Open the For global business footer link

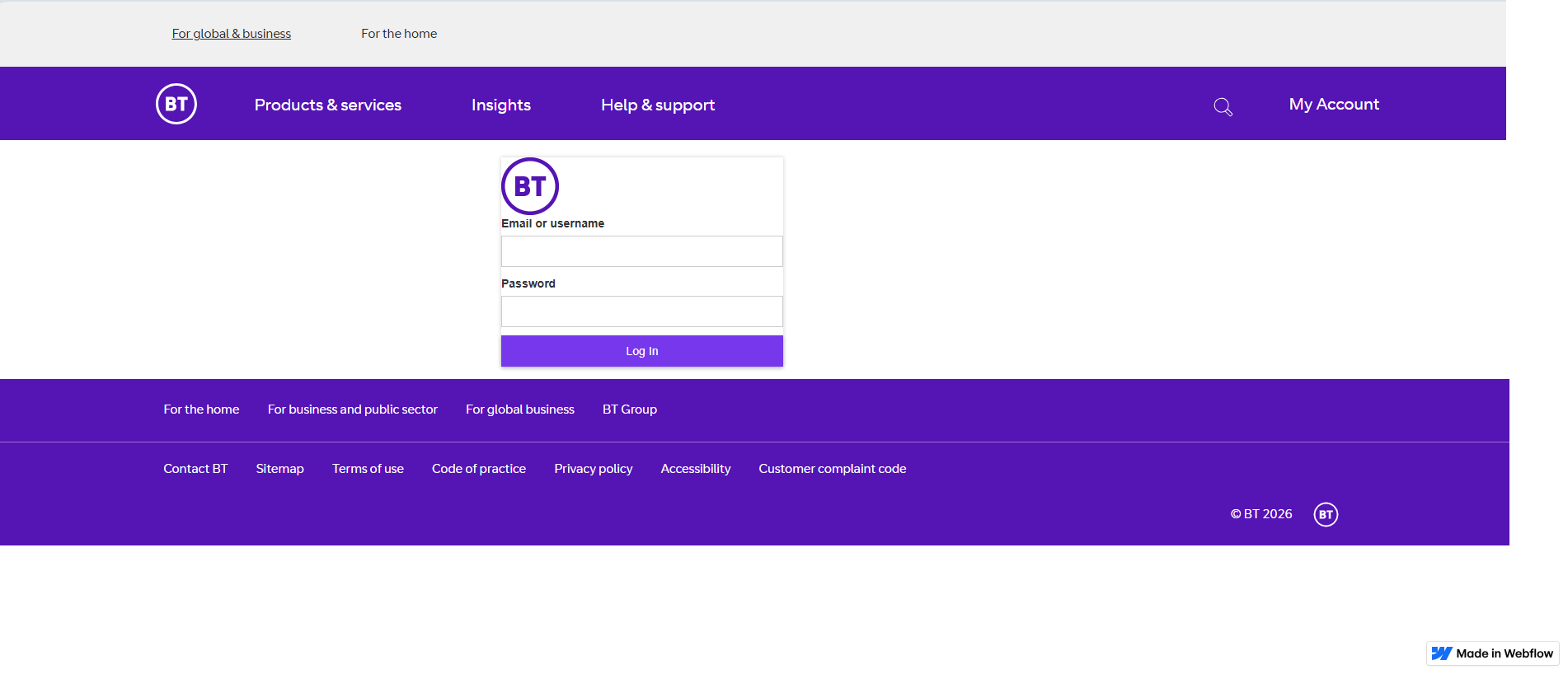pos(520,410)
